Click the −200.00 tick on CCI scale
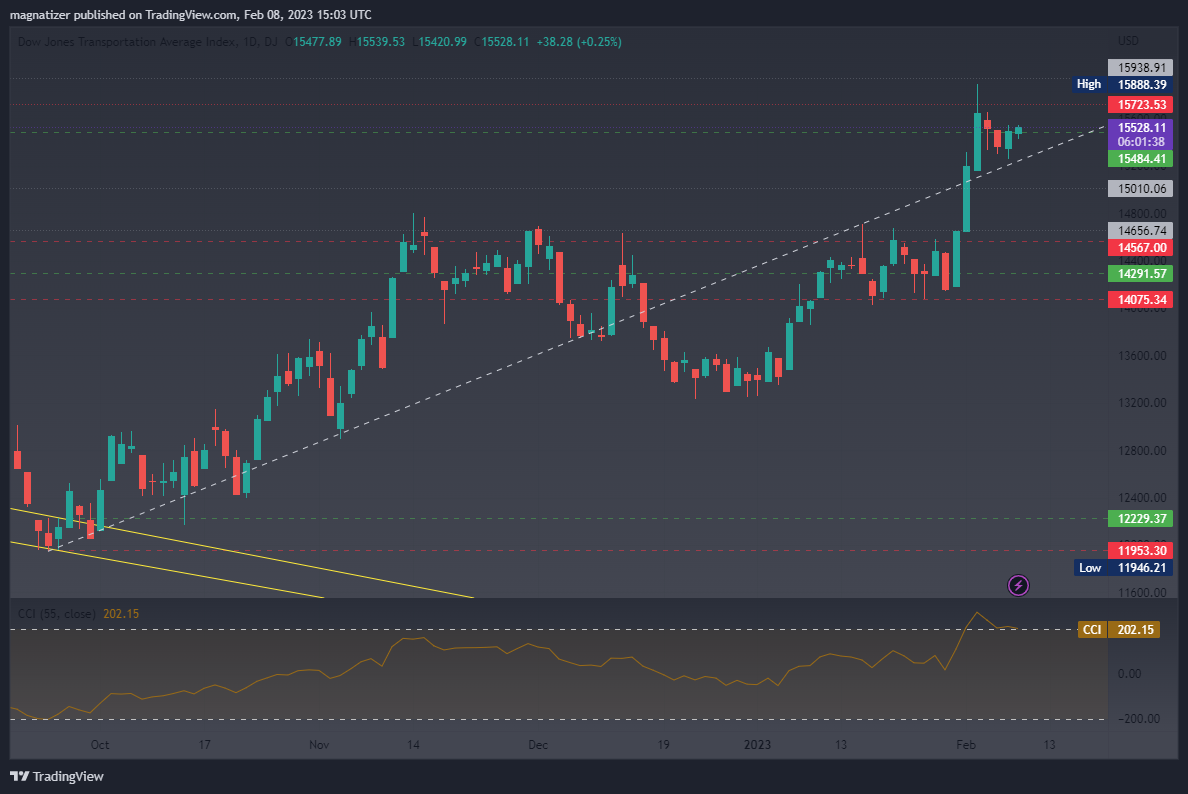 tap(1138, 718)
